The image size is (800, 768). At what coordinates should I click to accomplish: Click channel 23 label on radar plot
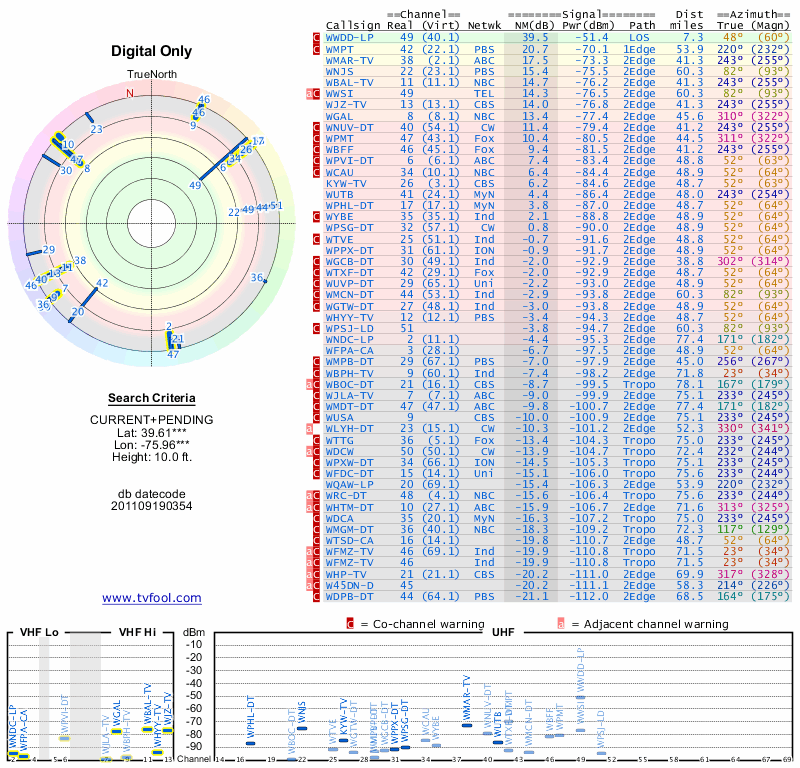(x=96, y=129)
